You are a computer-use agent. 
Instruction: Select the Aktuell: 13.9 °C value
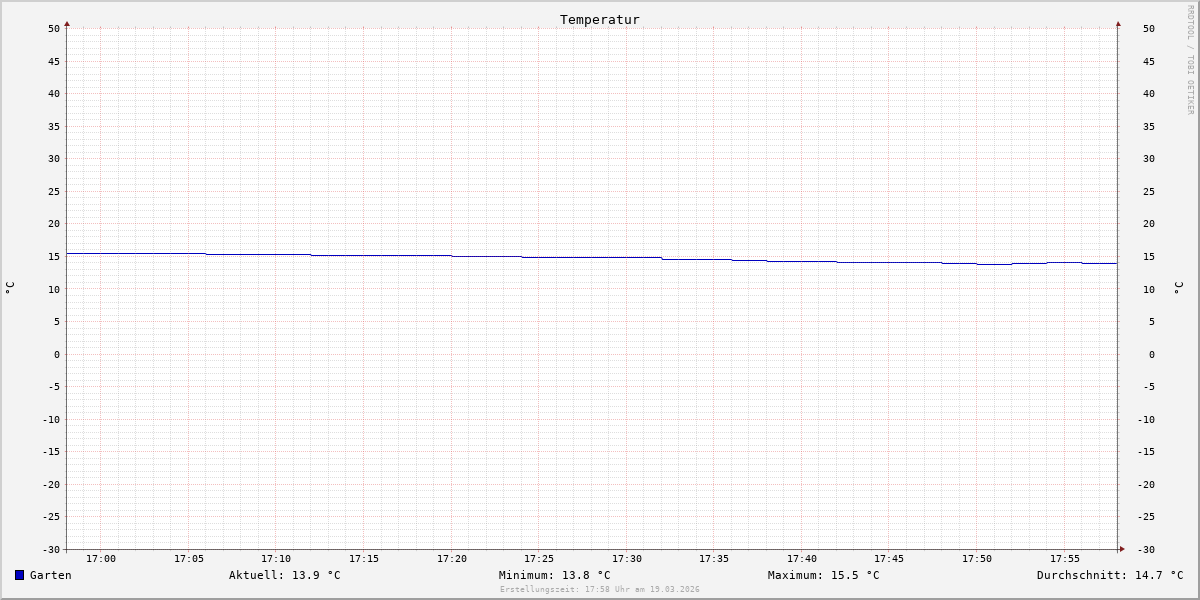click(x=285, y=575)
